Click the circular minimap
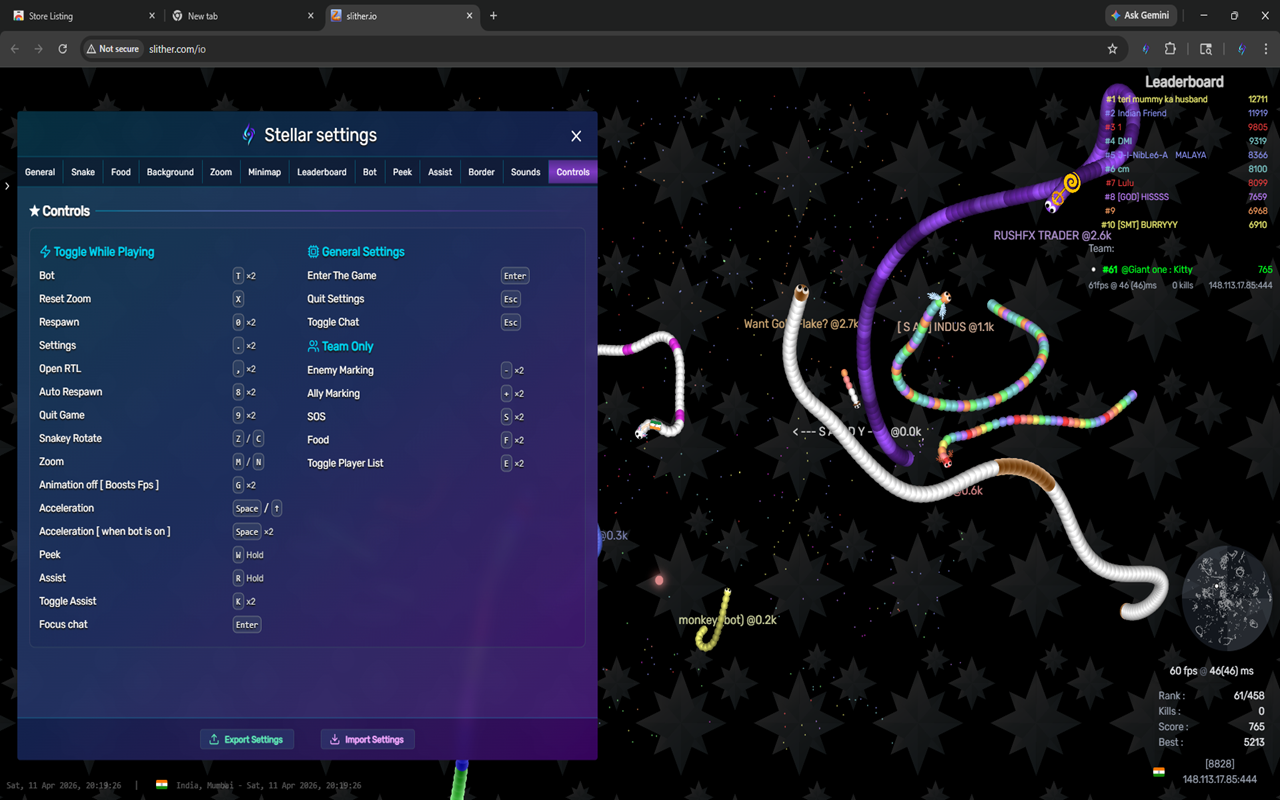 1227,599
